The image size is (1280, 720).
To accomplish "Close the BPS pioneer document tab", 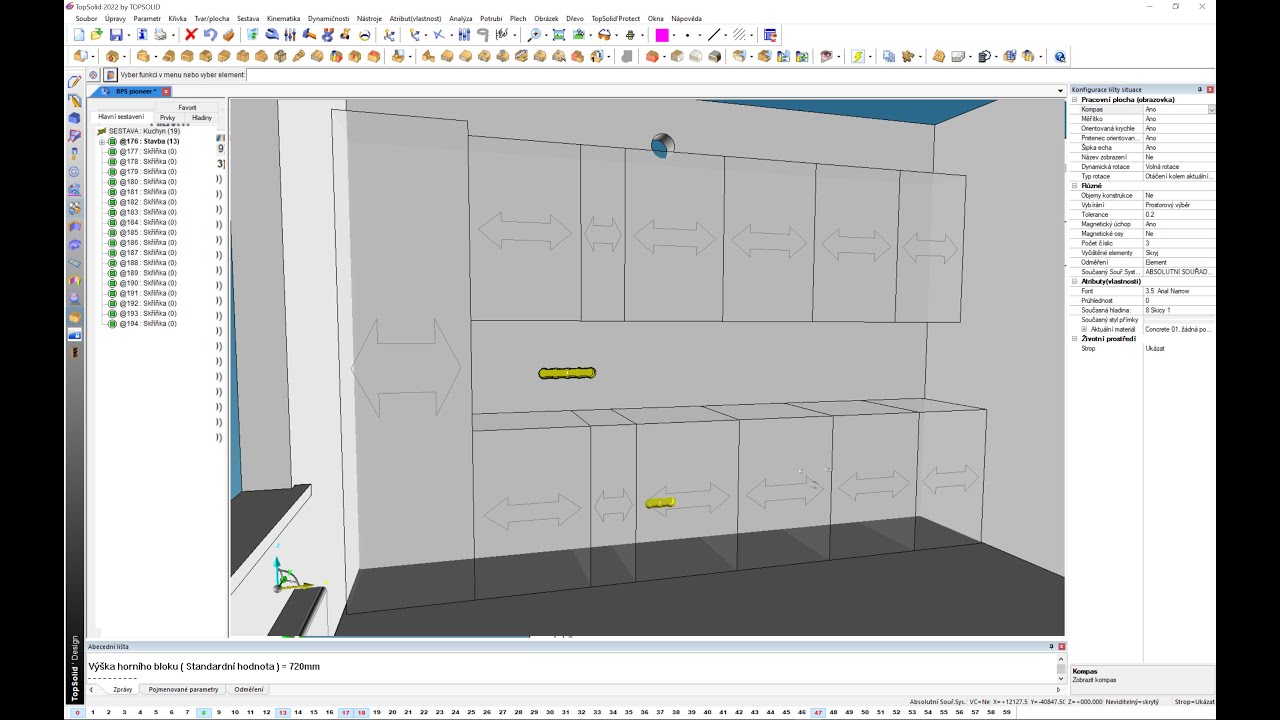I will 166,91.
